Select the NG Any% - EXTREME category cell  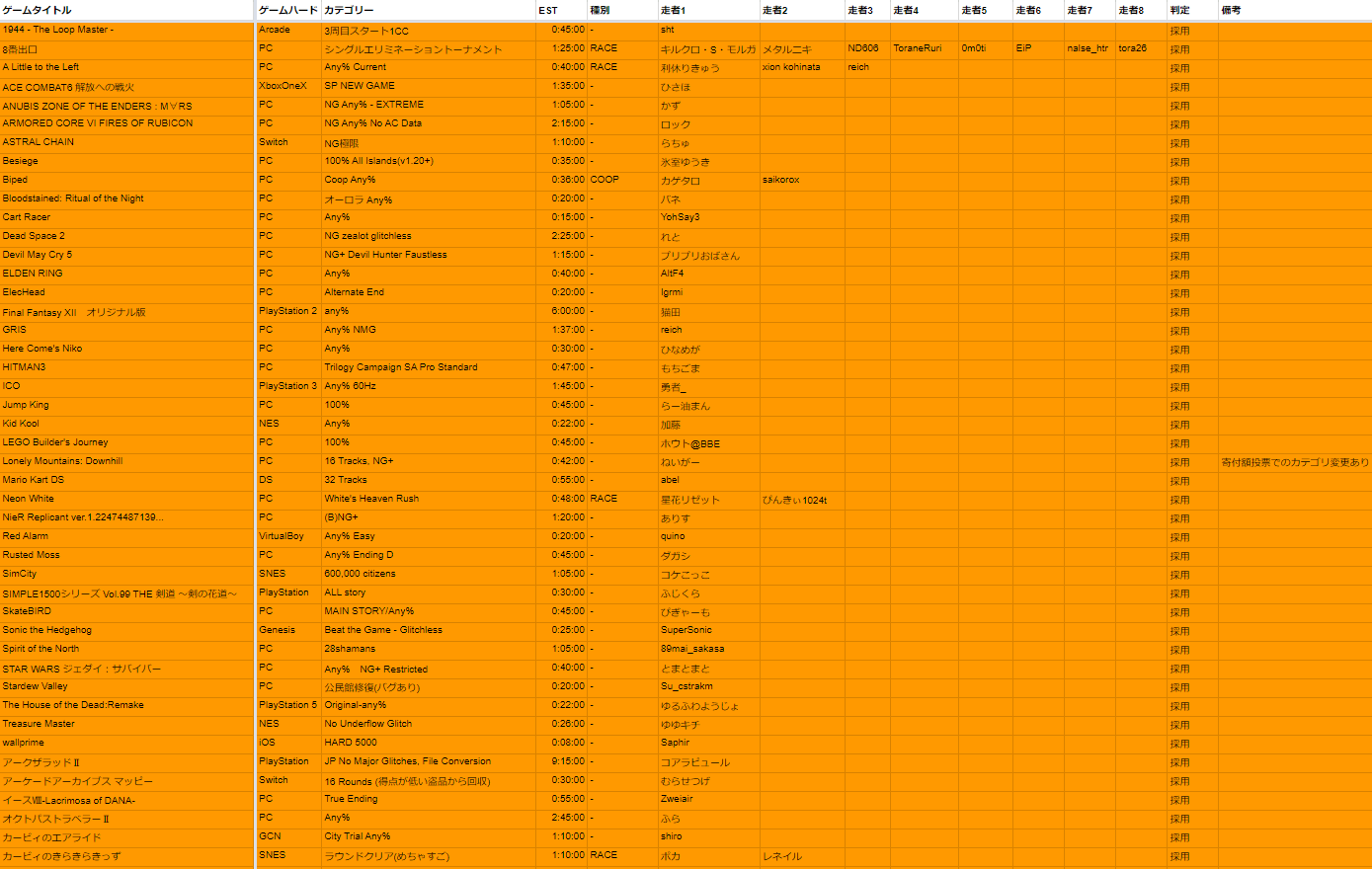point(429,106)
